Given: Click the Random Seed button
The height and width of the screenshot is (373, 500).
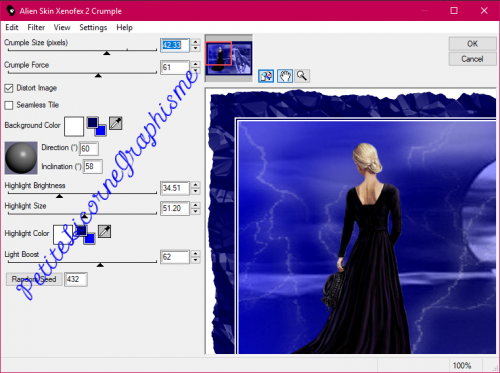Looking at the screenshot, I should [34, 279].
